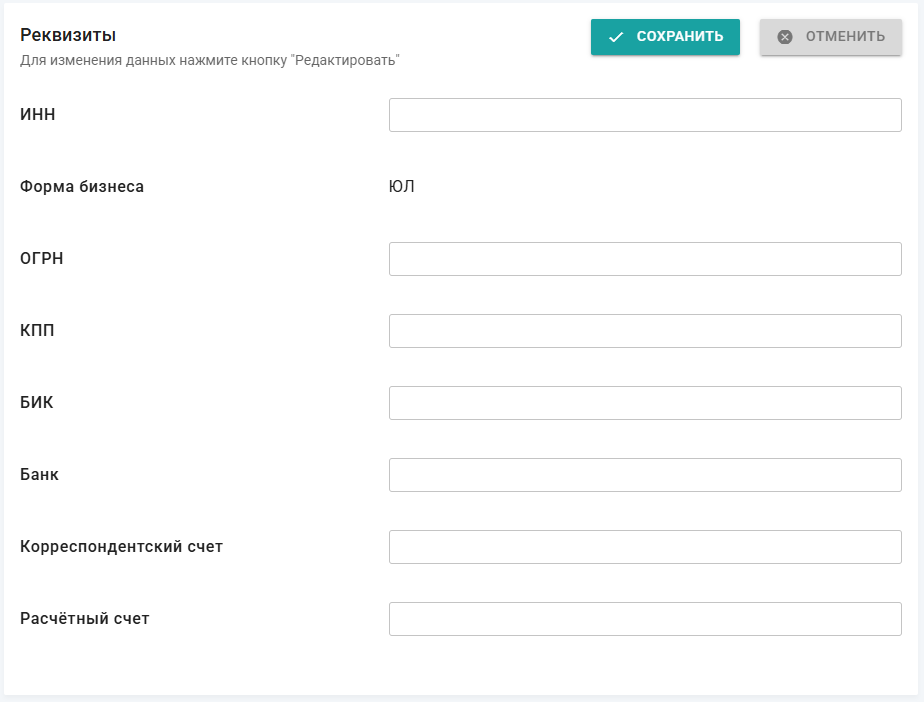This screenshot has width=924, height=702.
Task: Click the circled X icon on Отменить
Action: tap(785, 37)
